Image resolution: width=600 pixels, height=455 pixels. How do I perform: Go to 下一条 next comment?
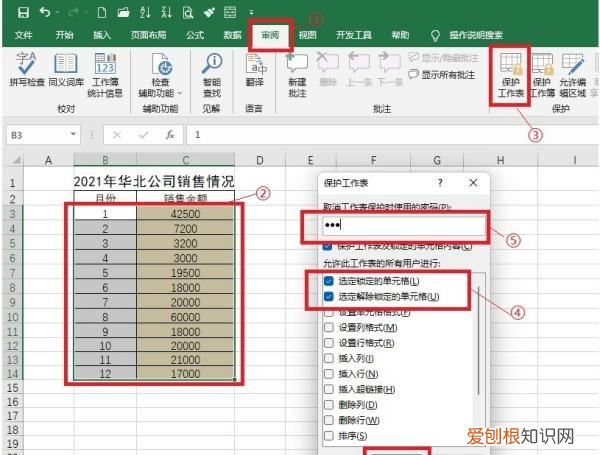(390, 69)
